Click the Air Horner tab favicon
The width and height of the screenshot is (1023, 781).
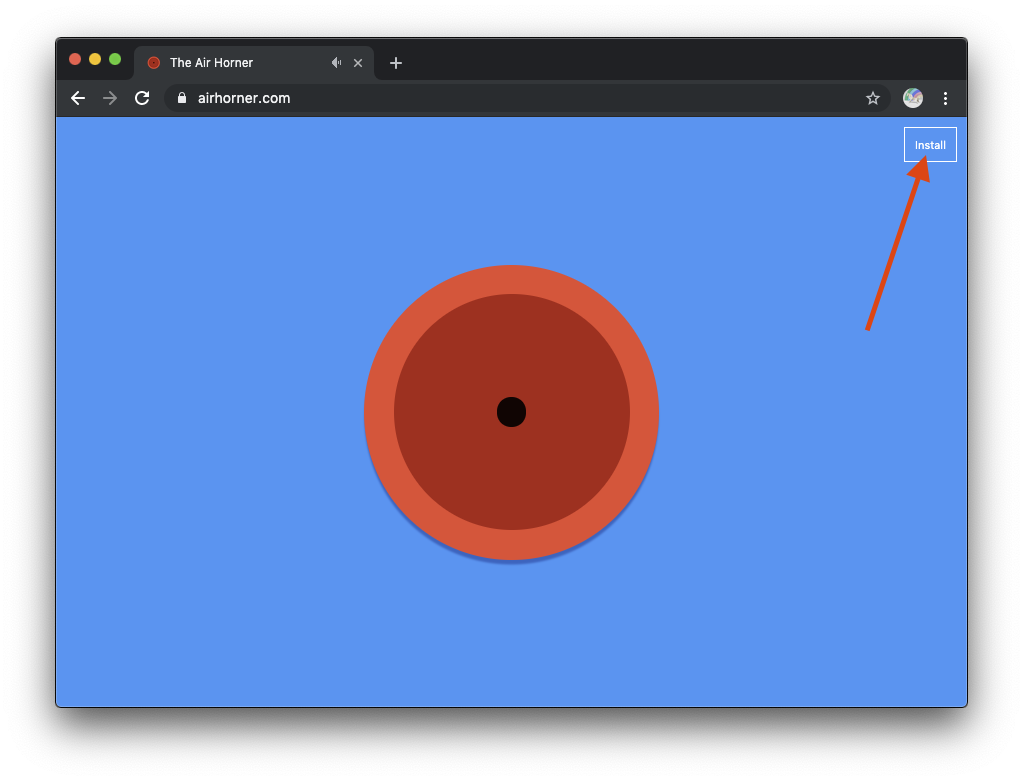pos(154,63)
